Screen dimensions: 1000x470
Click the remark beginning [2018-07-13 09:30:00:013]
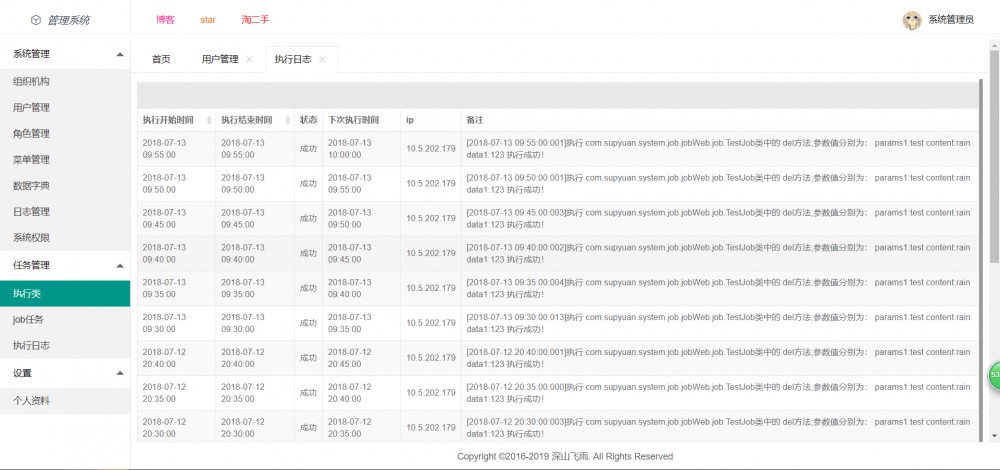pyautogui.click(x=720, y=323)
